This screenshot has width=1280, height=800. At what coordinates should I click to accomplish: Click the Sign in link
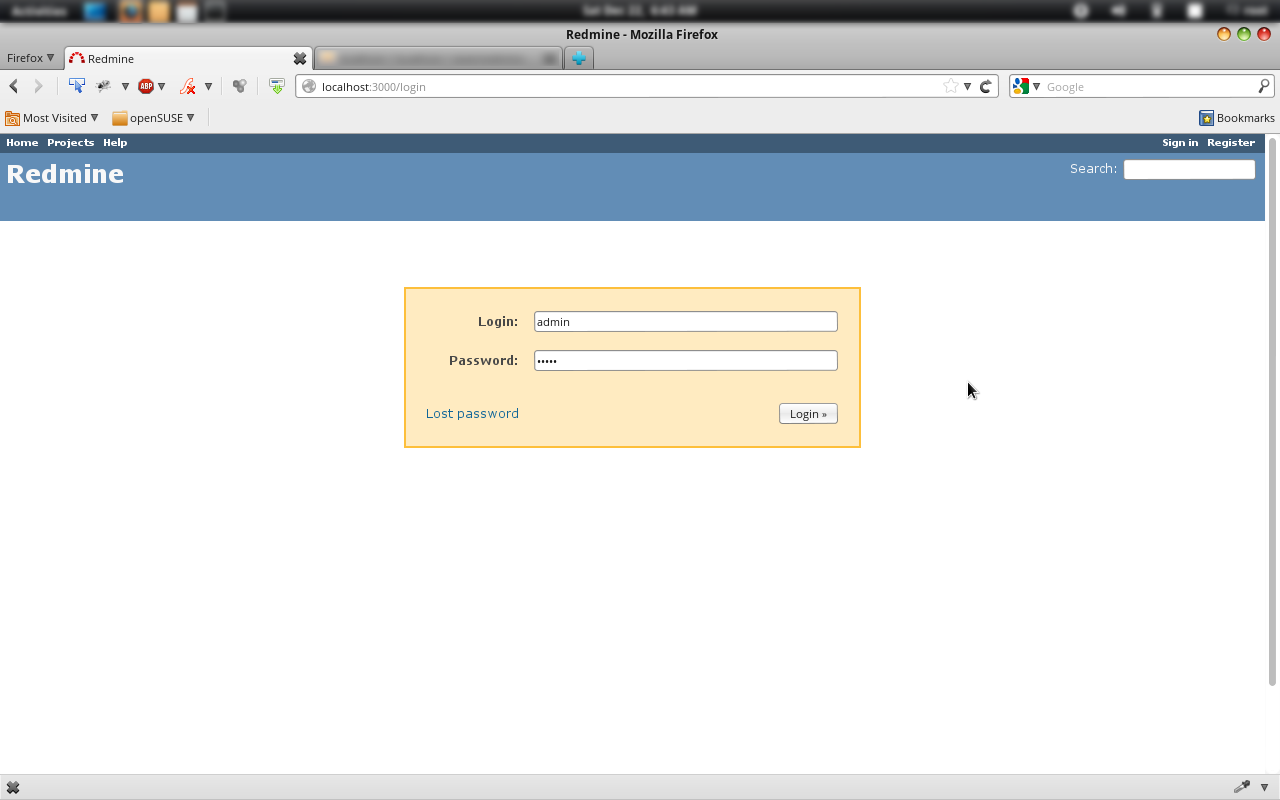point(1180,143)
